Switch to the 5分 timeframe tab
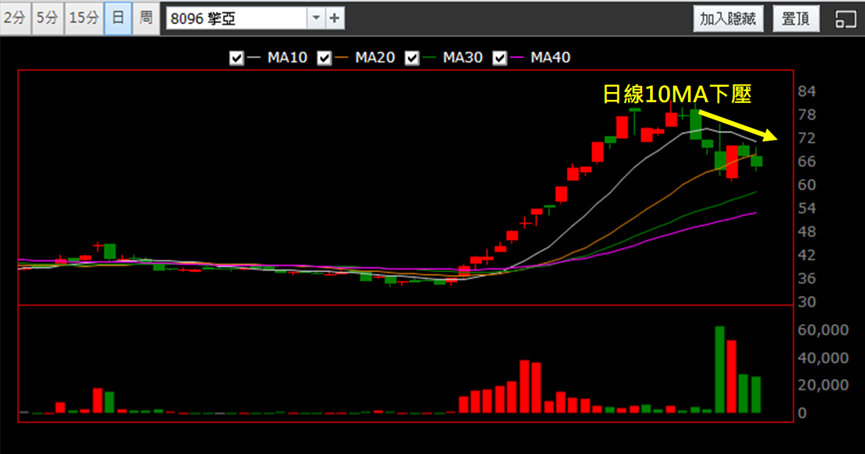The height and width of the screenshot is (454, 865). coord(48,18)
